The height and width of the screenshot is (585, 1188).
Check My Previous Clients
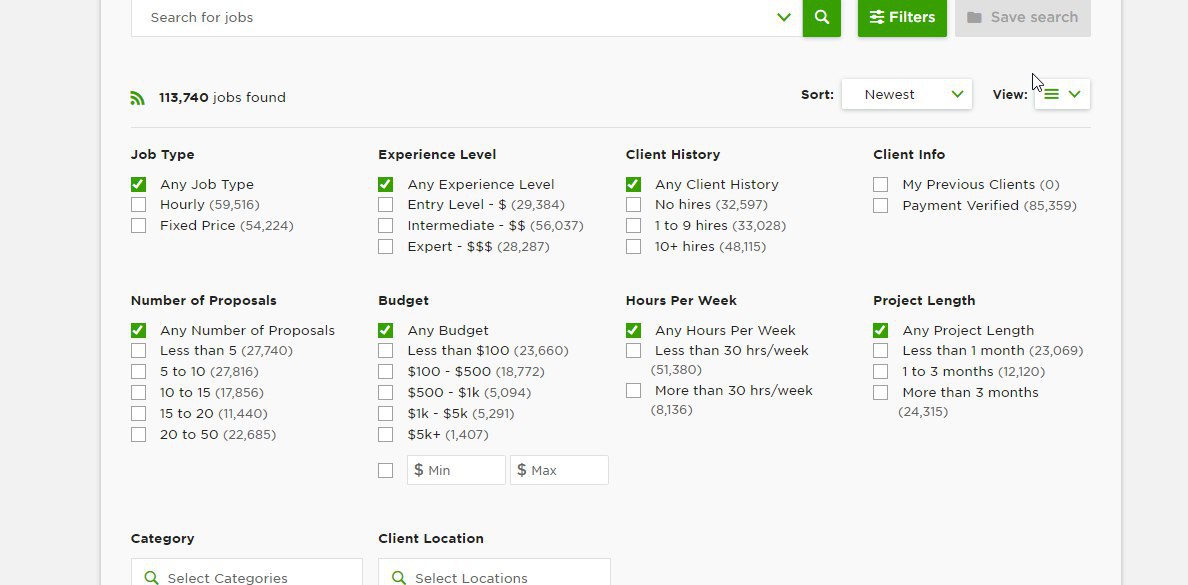[x=880, y=184]
